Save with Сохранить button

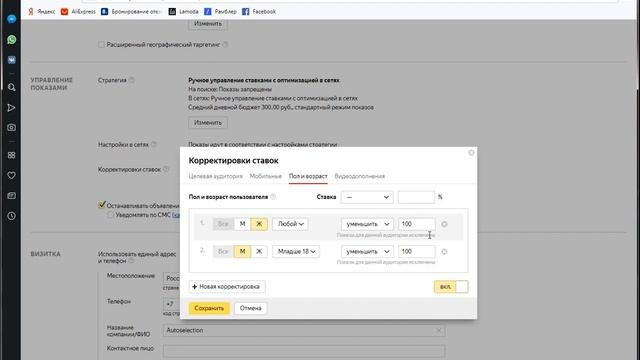click(209, 308)
